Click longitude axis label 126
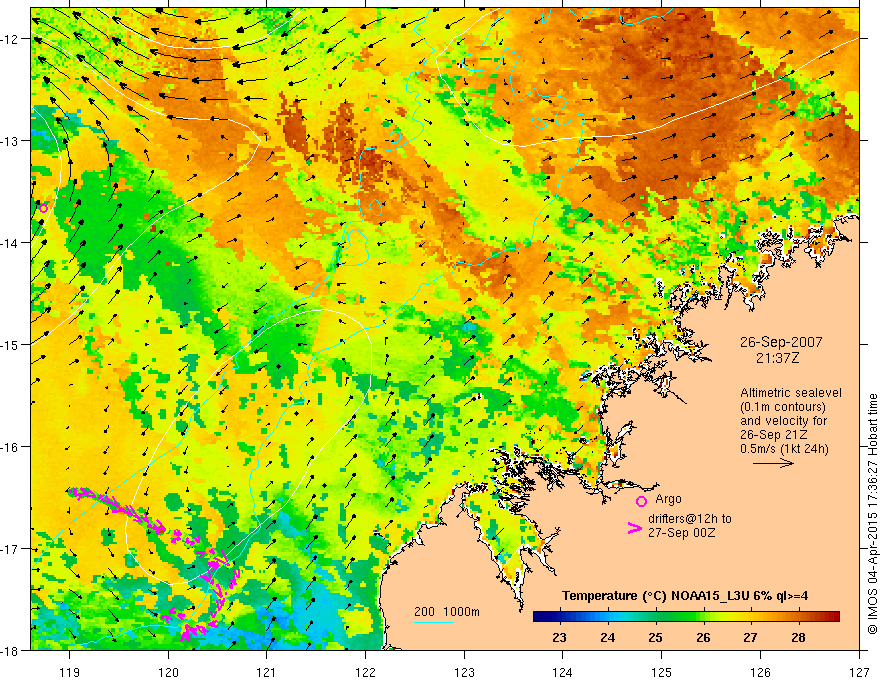Viewport: 880px width, 680px height. point(760,672)
